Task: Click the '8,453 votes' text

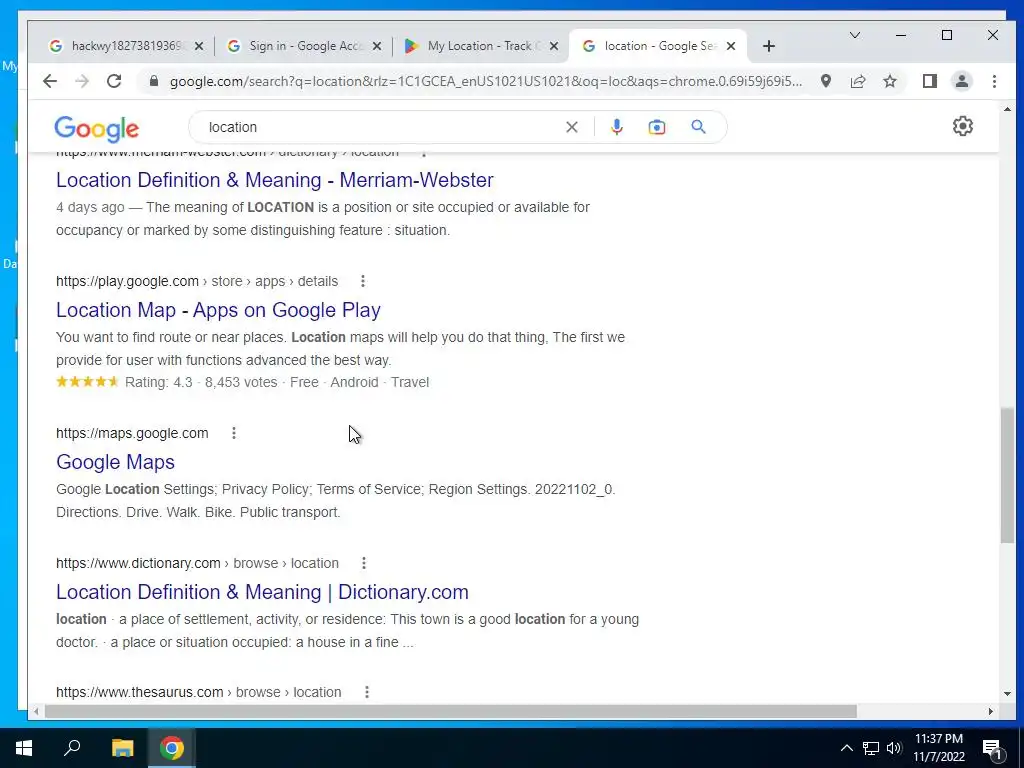Action: pyautogui.click(x=241, y=383)
